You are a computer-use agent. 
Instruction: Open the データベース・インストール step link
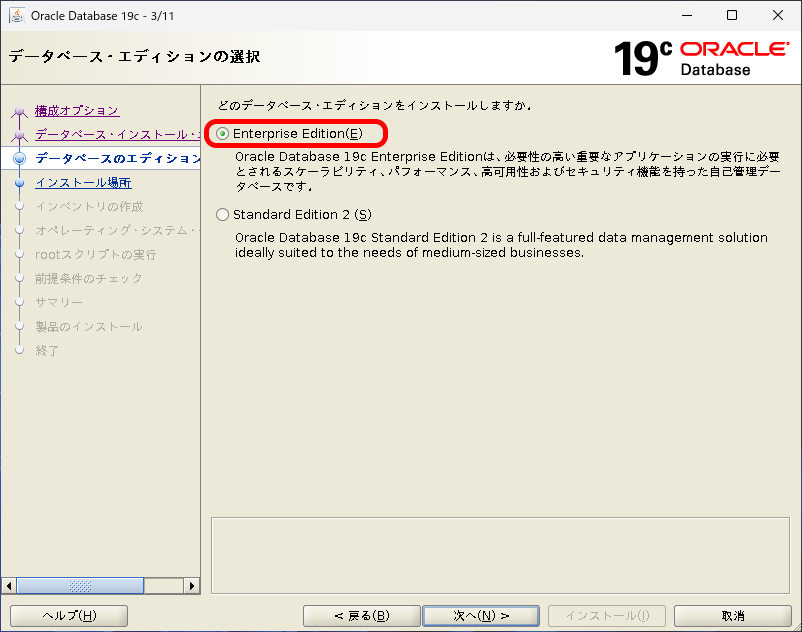117,134
